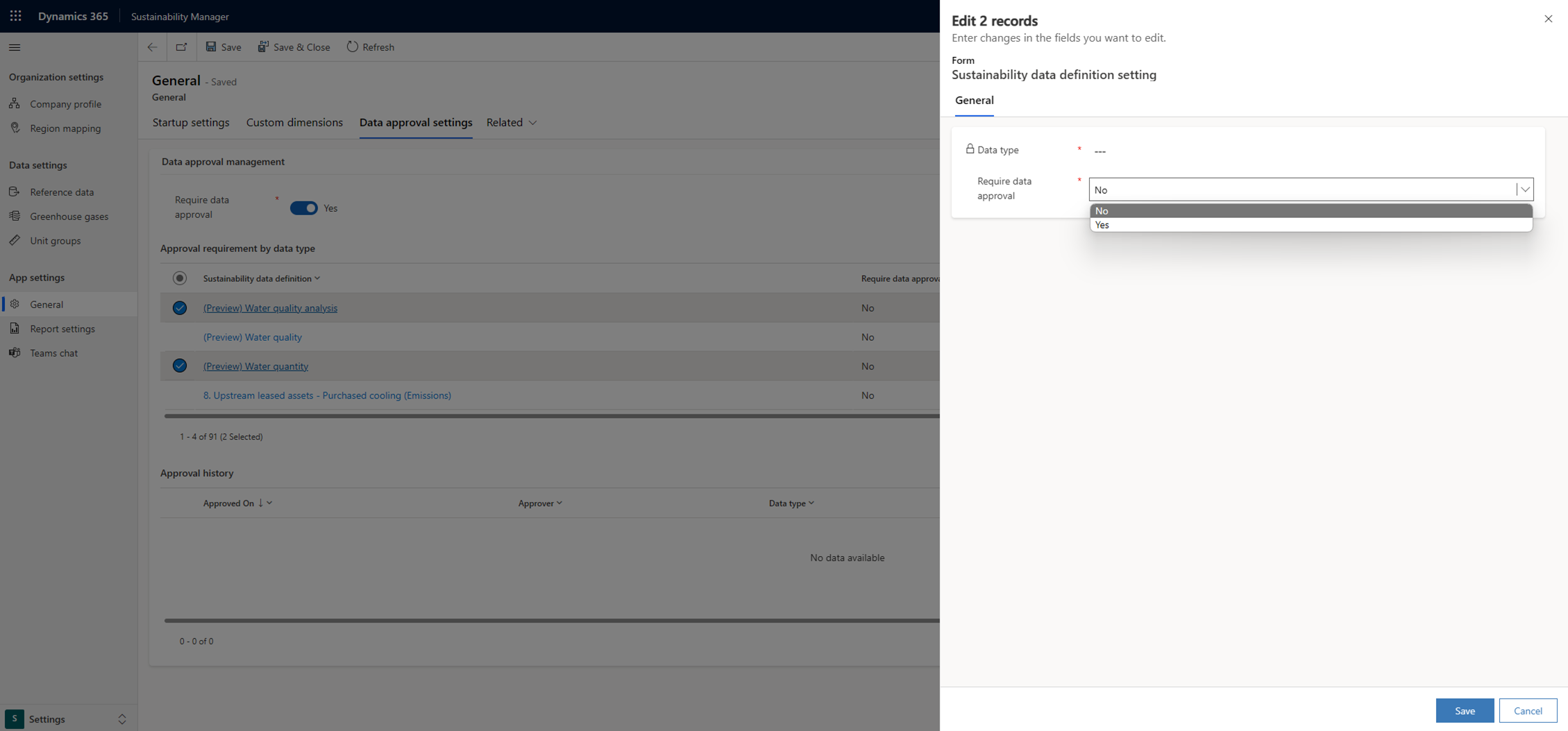Screen dimensions: 1568x731
Task: Click the Save floppy disk icon
Action: tap(211, 47)
